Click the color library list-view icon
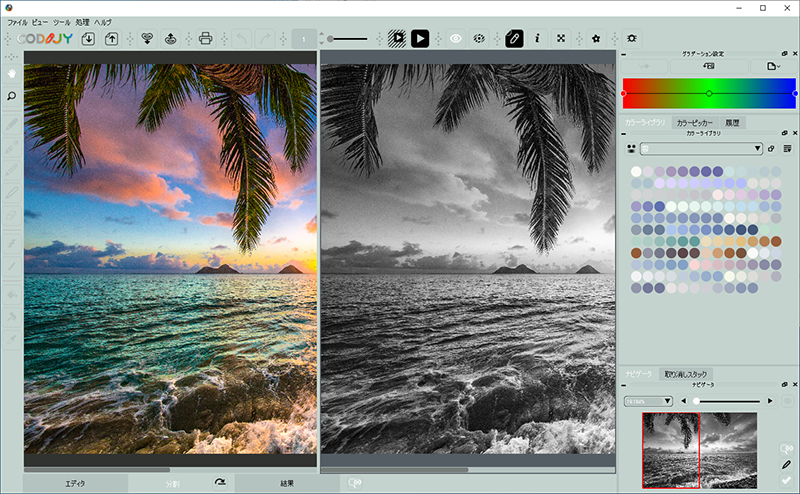 pos(788,149)
